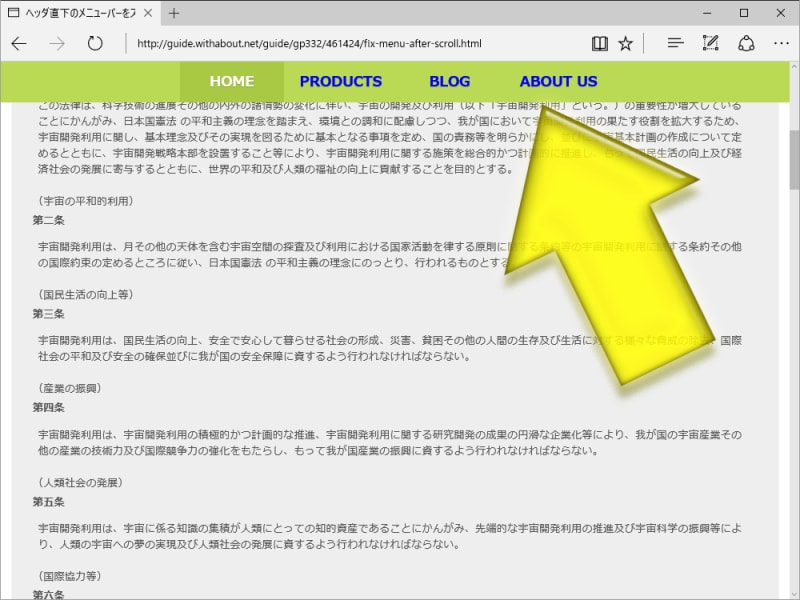The width and height of the screenshot is (800, 600).
Task: Open the Hub panel icon
Action: click(675, 43)
